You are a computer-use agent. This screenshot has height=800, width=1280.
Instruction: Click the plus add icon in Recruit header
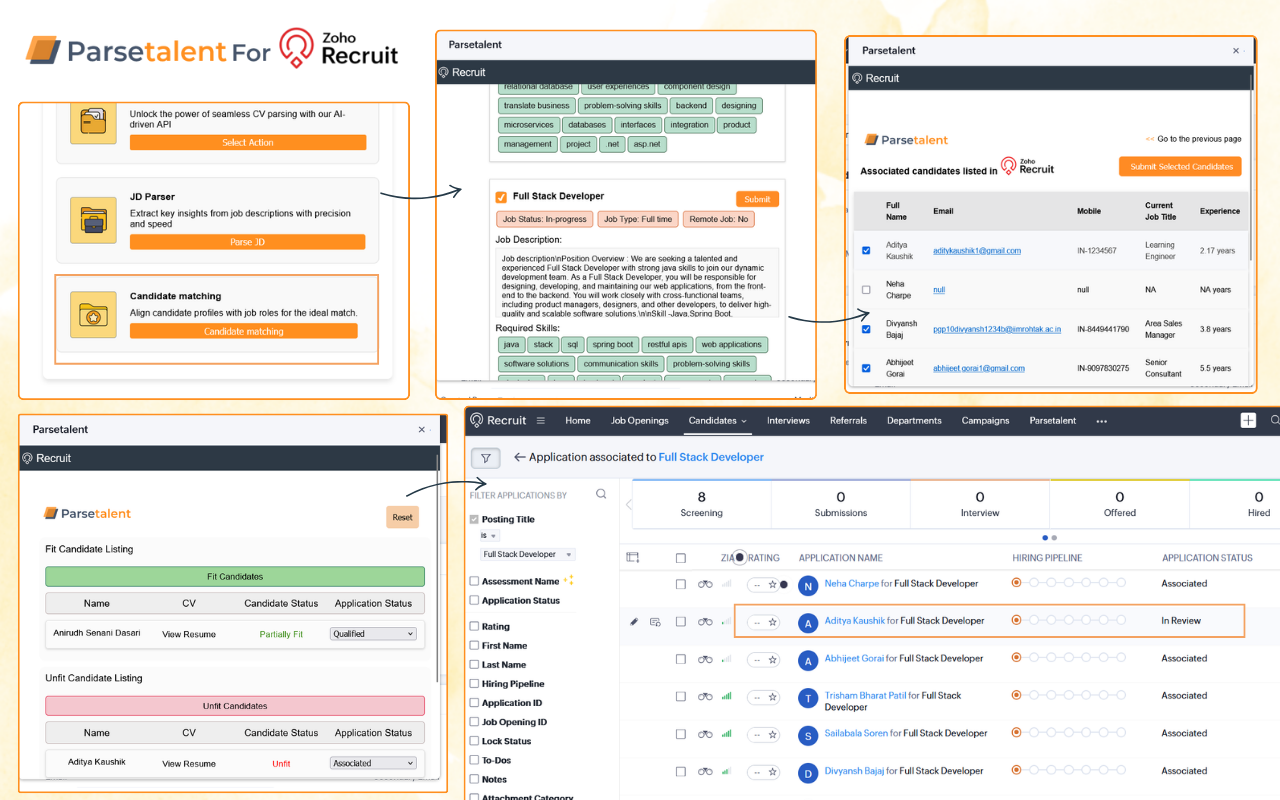(x=1248, y=421)
